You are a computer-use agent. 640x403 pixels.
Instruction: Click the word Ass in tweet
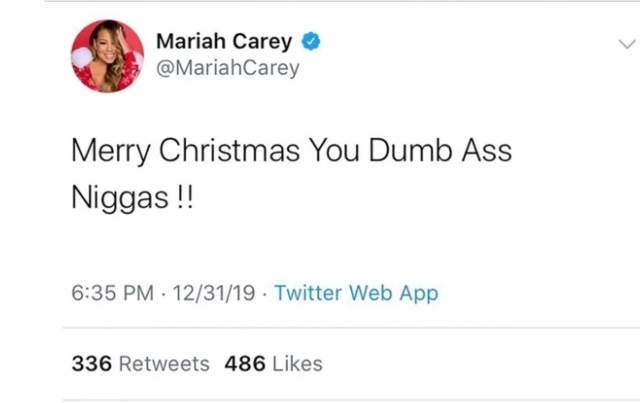click(x=487, y=150)
